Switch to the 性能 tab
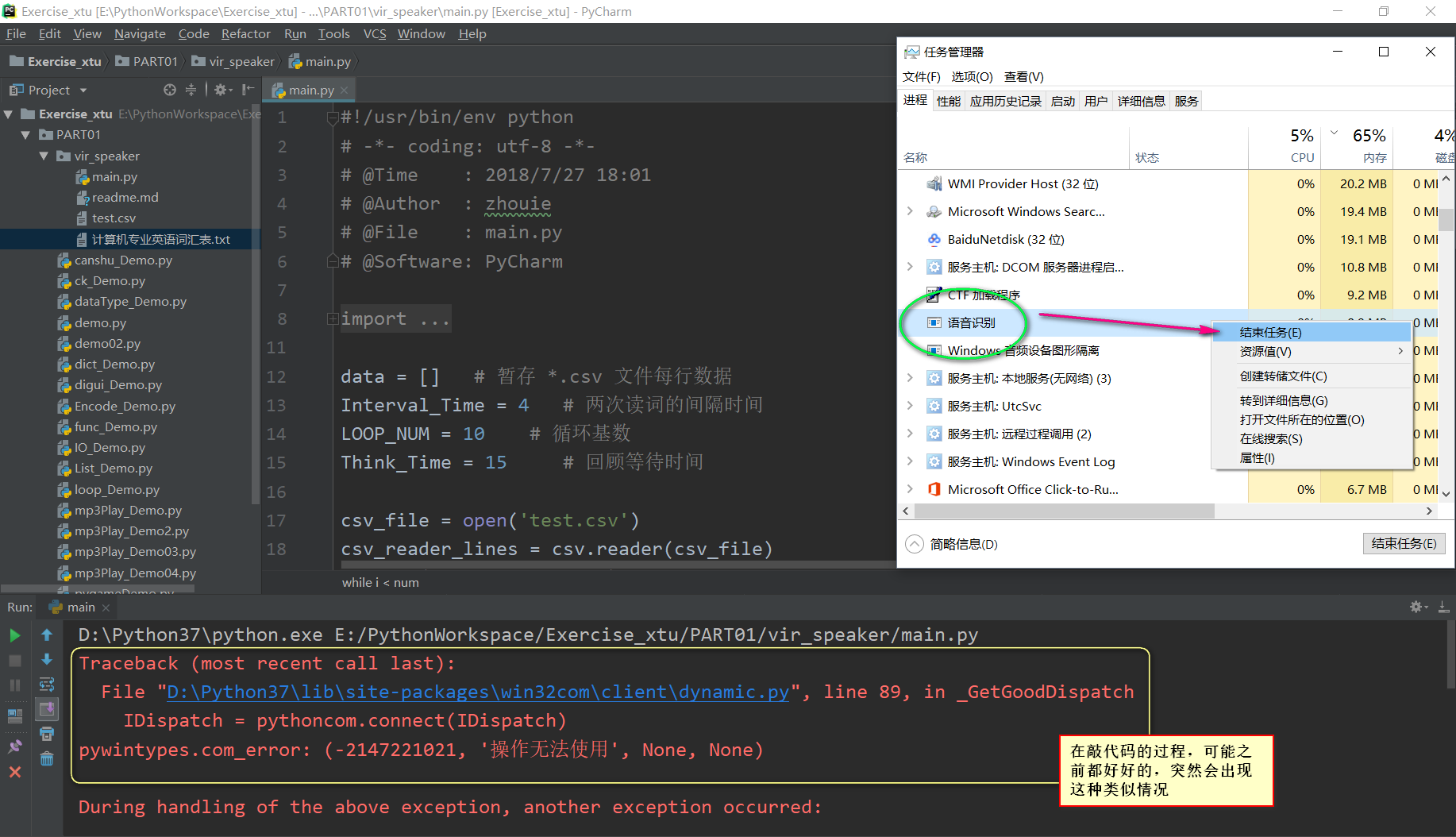Image resolution: width=1456 pixels, height=837 pixels. 949,101
